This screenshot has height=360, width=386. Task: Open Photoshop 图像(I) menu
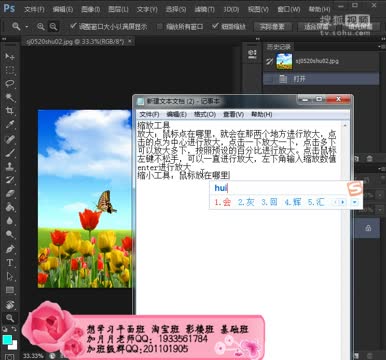[x=91, y=9]
